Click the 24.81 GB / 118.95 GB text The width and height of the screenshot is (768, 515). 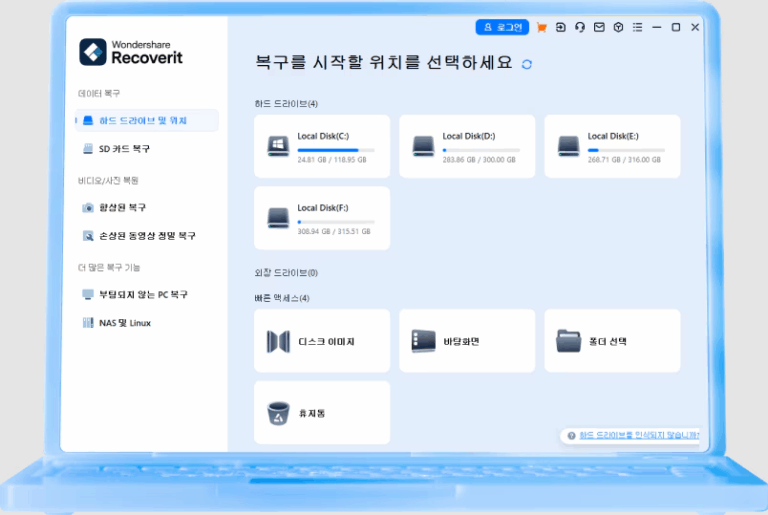[332, 160]
